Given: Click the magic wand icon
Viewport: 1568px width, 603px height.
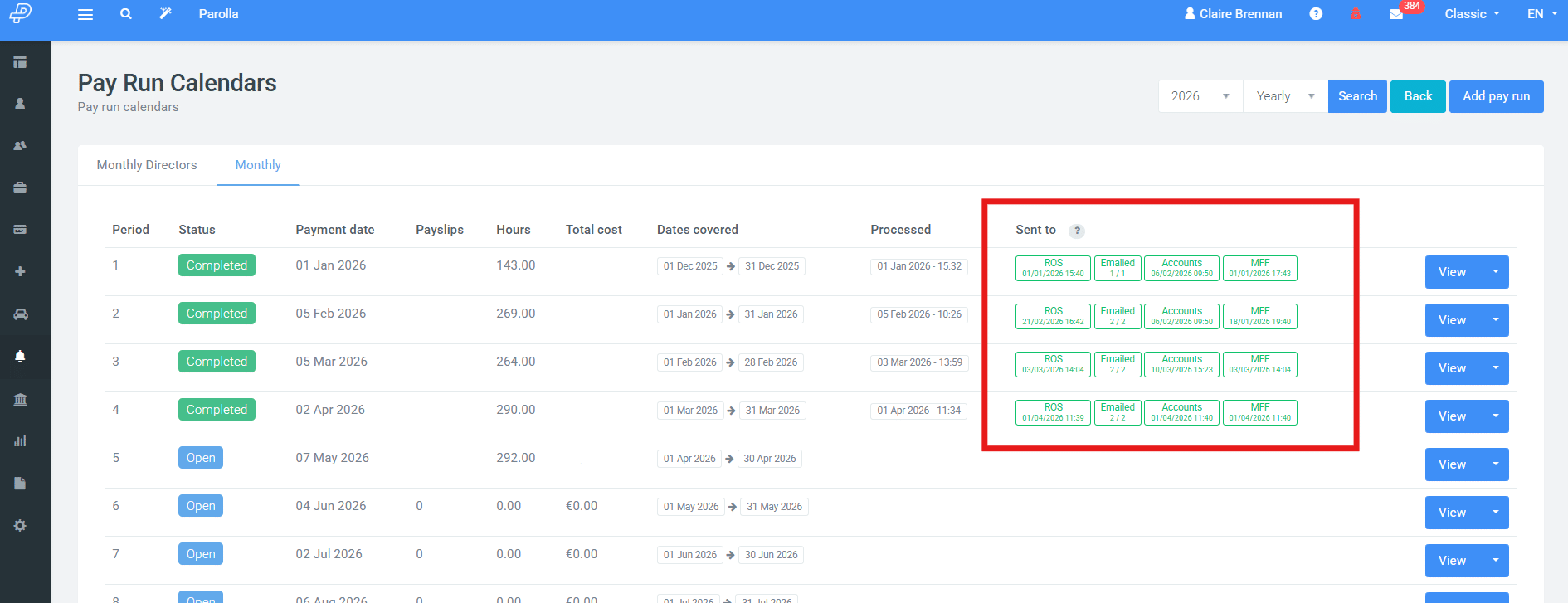Looking at the screenshot, I should point(165,13).
